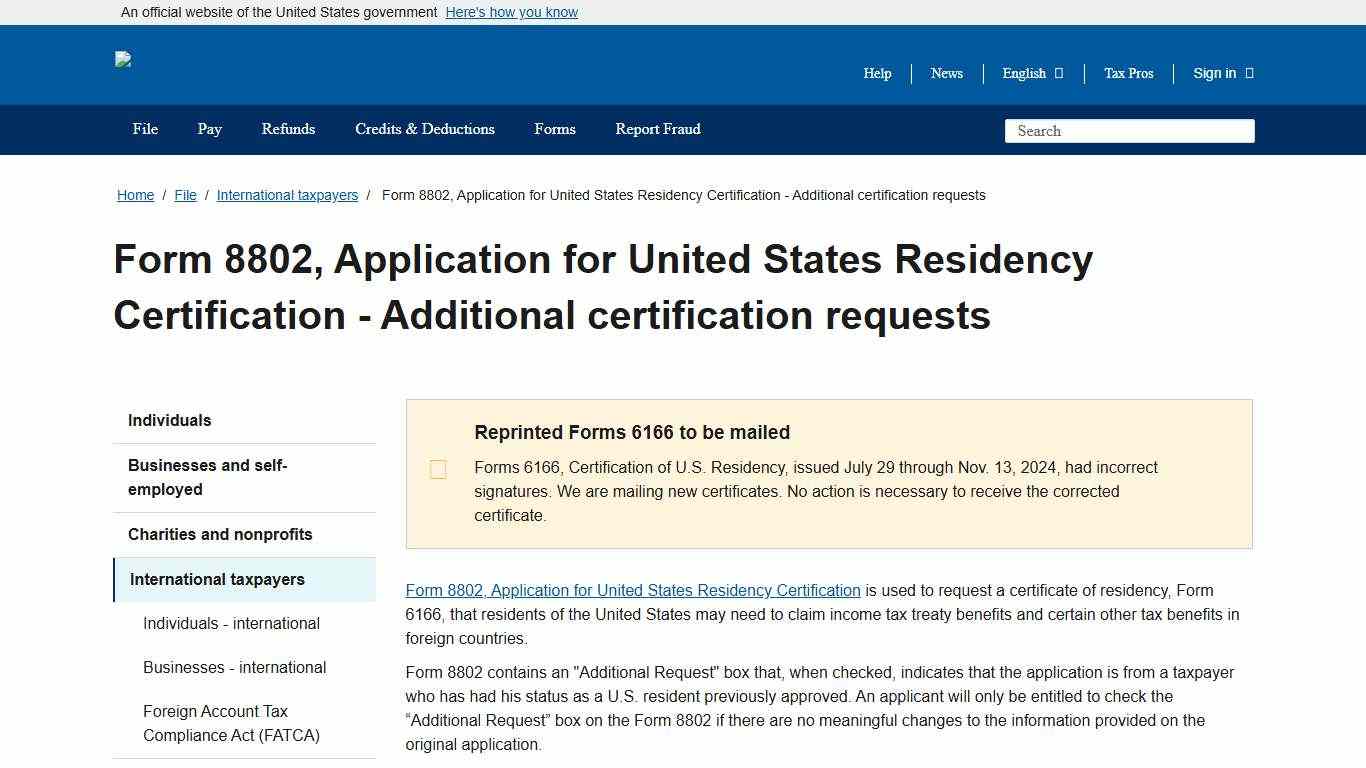This screenshot has width=1366, height=768.
Task: Select Individuals in the sidebar
Action: (x=169, y=420)
